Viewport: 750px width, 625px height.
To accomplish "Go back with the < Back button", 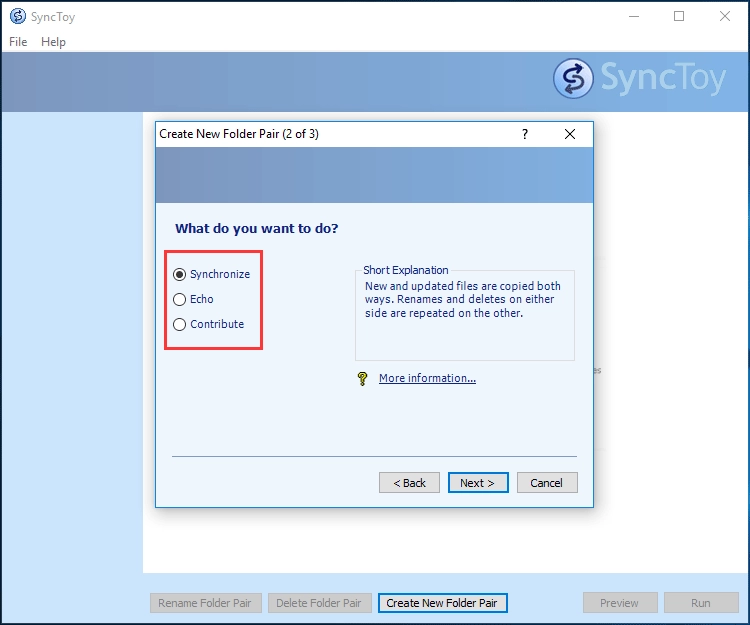I will (409, 482).
